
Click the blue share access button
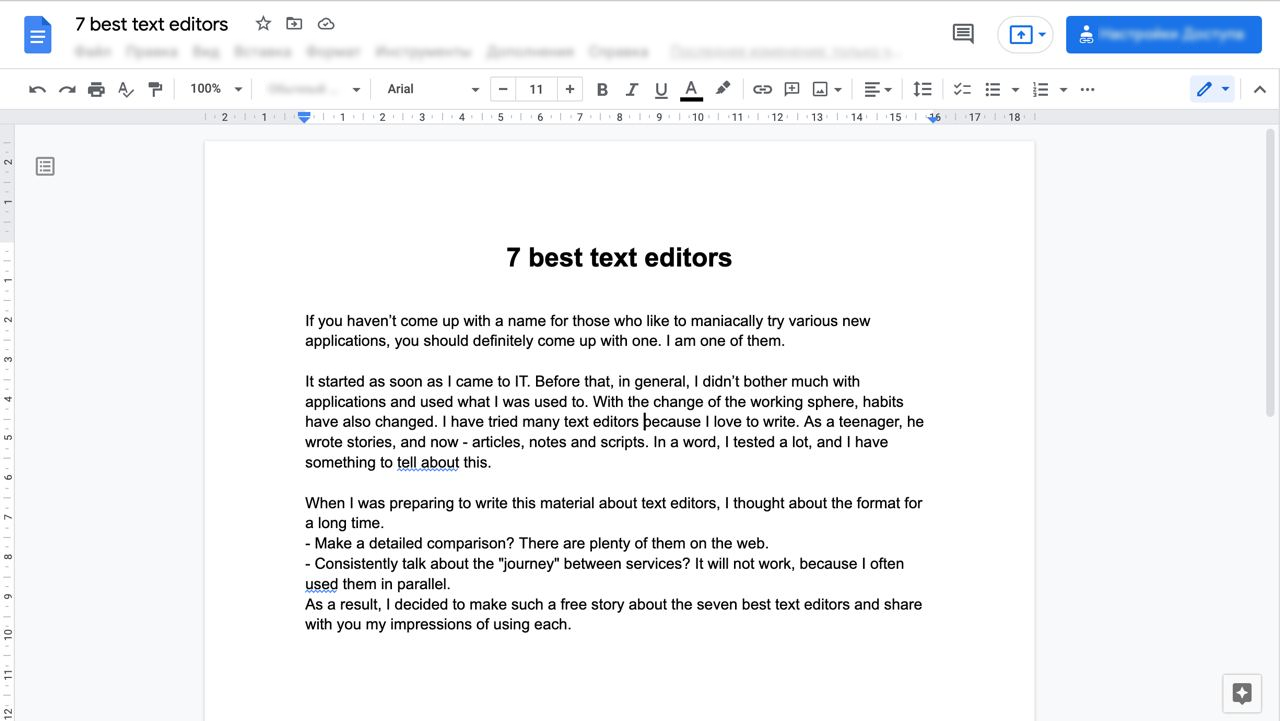1162,34
